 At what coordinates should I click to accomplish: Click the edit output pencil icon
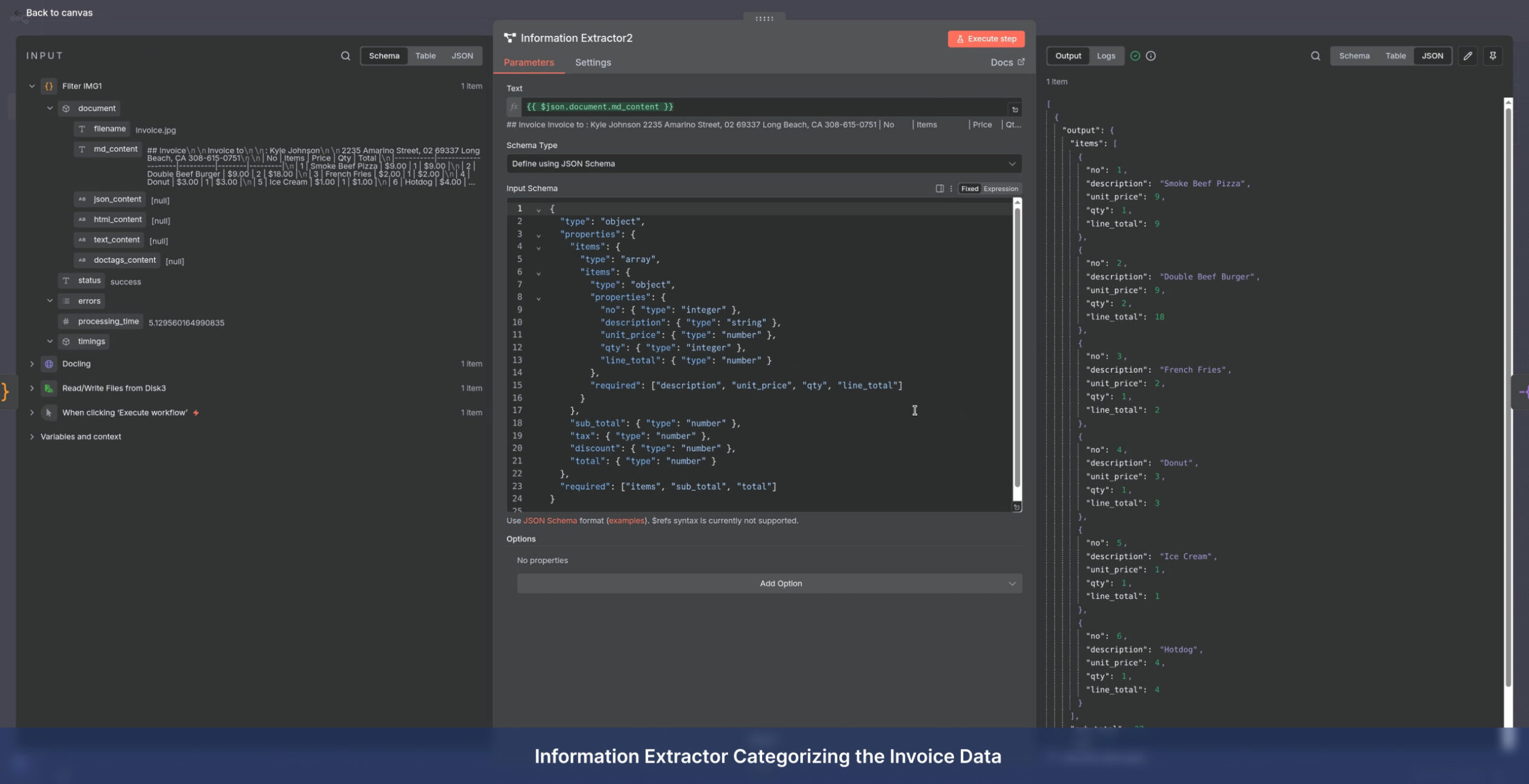click(1467, 56)
